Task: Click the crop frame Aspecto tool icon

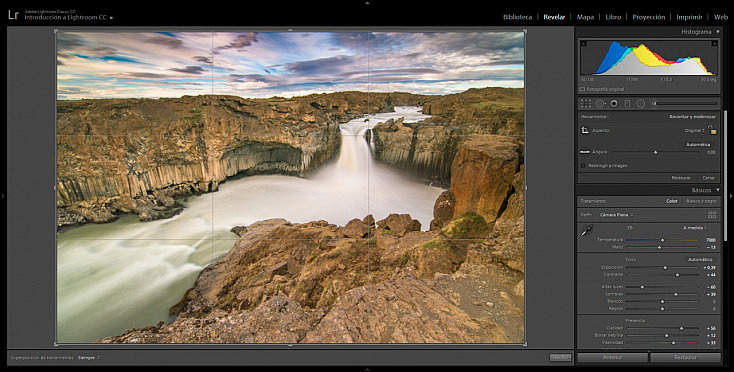Action: [x=585, y=131]
